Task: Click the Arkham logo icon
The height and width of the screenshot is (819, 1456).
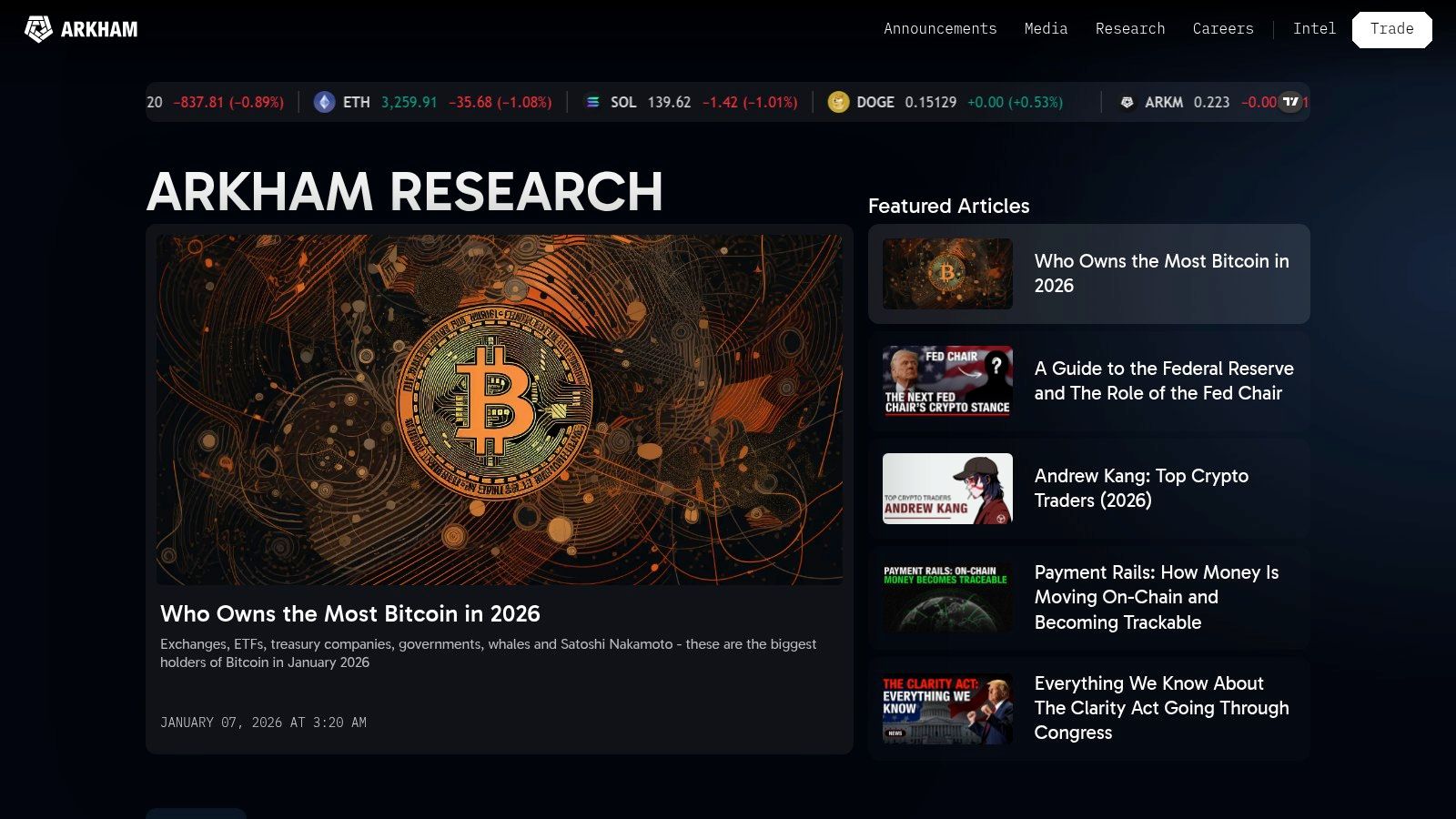Action: tap(38, 29)
